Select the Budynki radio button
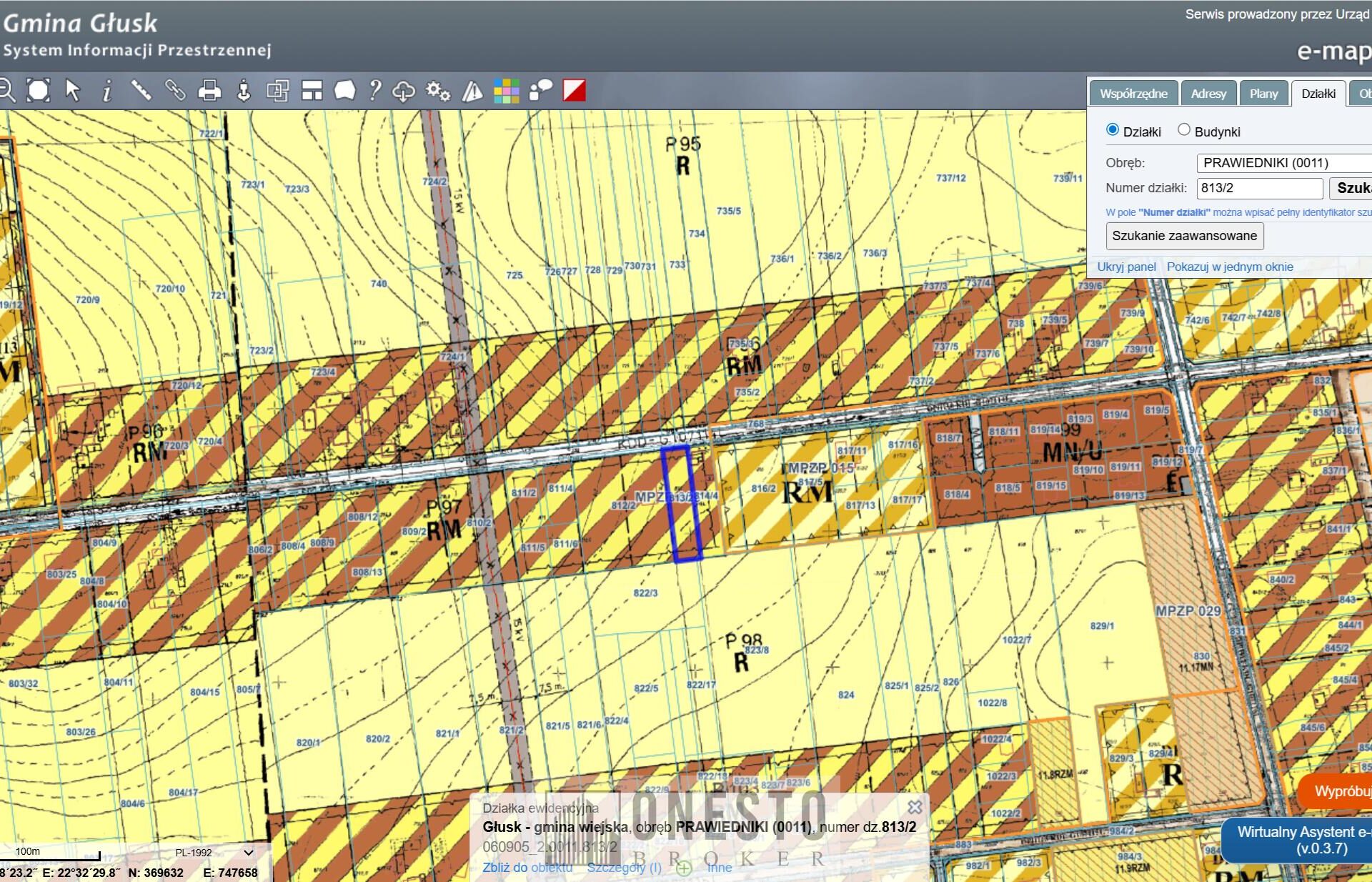 [x=1184, y=130]
